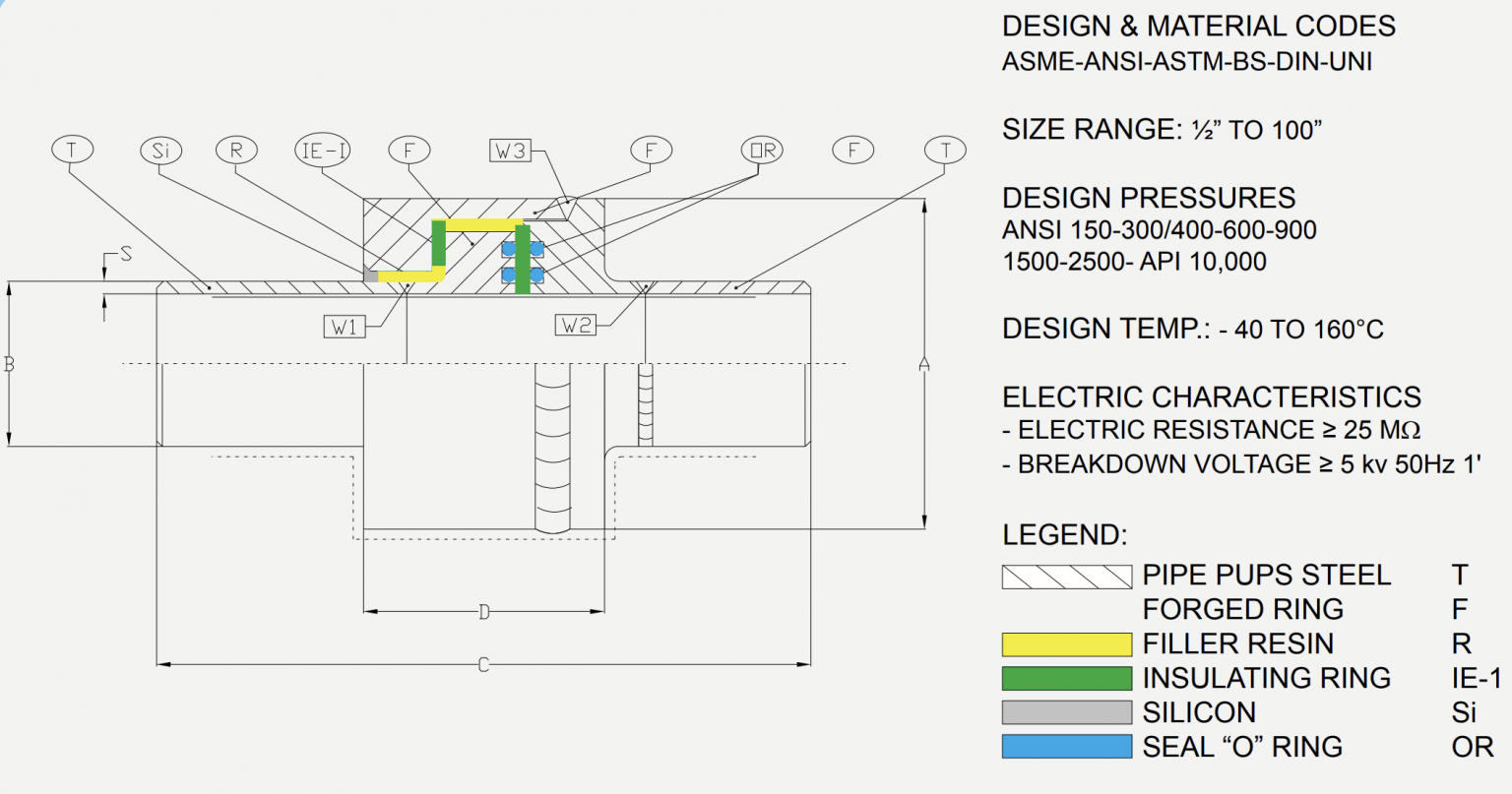1512x794 pixels.
Task: Select the DESIGN & MATERIAL CODES heading
Action: click(1199, 27)
